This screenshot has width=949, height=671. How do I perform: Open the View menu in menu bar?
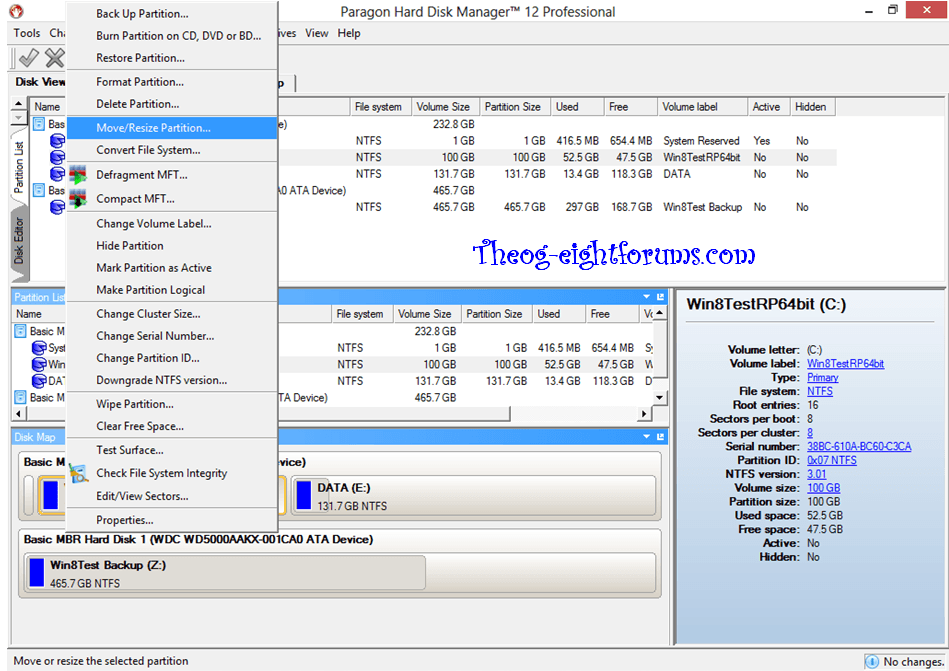[317, 33]
